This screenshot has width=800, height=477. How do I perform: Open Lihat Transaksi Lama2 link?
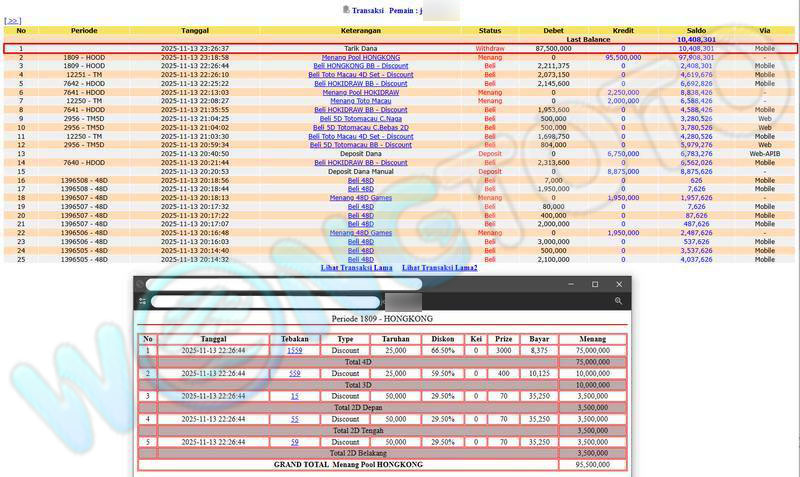coord(439,268)
